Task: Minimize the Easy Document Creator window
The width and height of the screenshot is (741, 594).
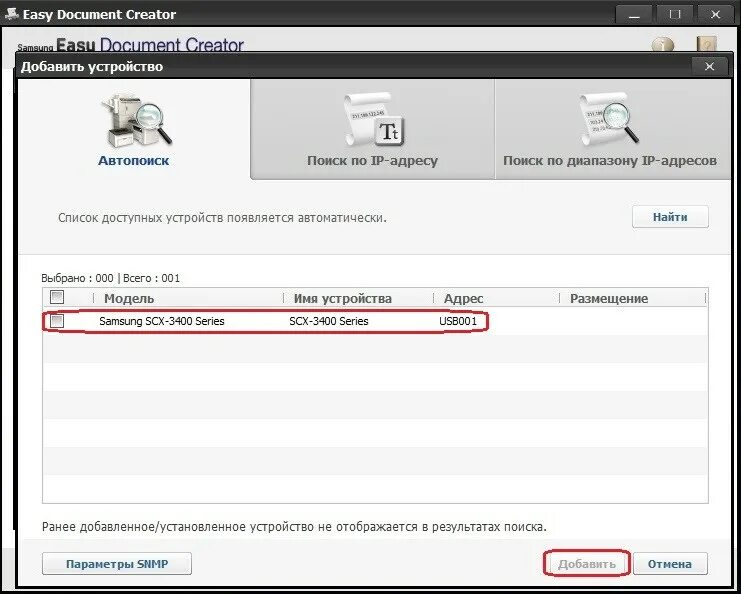Action: click(634, 15)
